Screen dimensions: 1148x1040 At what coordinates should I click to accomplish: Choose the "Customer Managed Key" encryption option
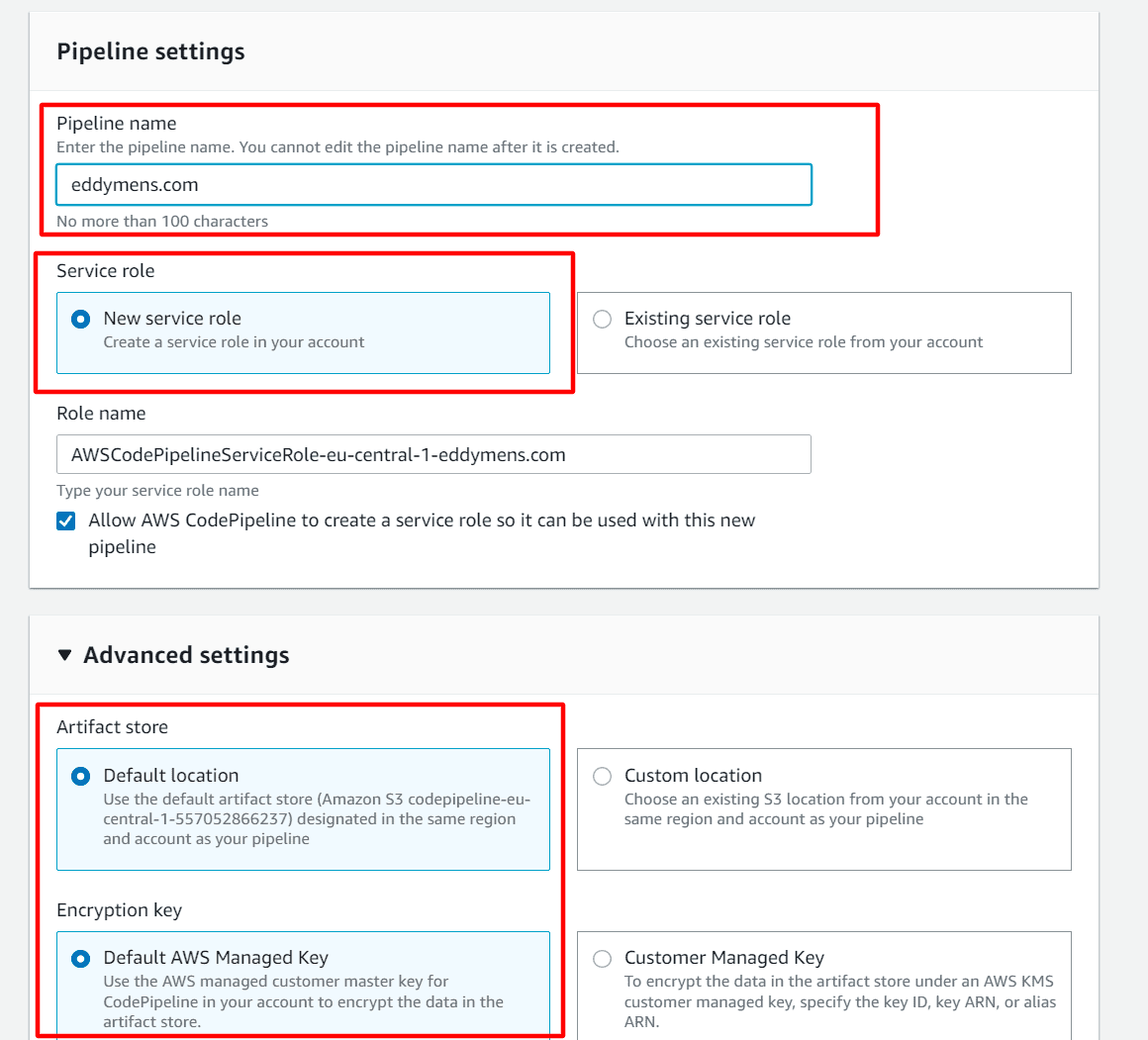coord(602,958)
